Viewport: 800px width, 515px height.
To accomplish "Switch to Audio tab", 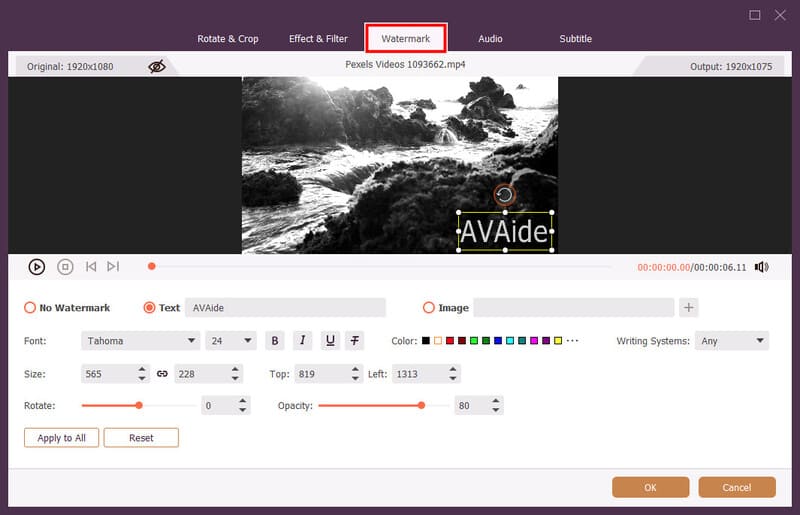I will (x=490, y=39).
